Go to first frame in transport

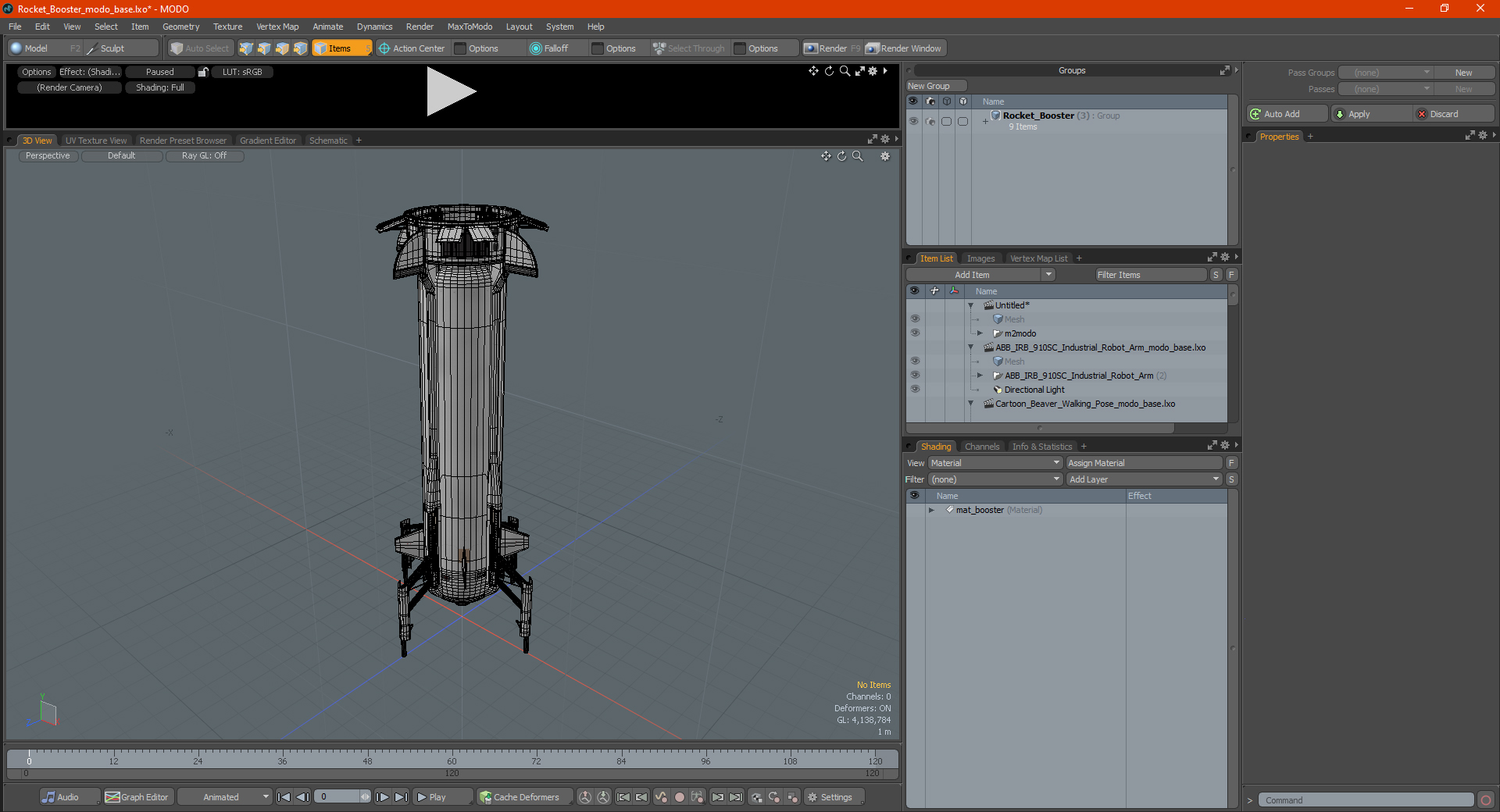click(284, 797)
